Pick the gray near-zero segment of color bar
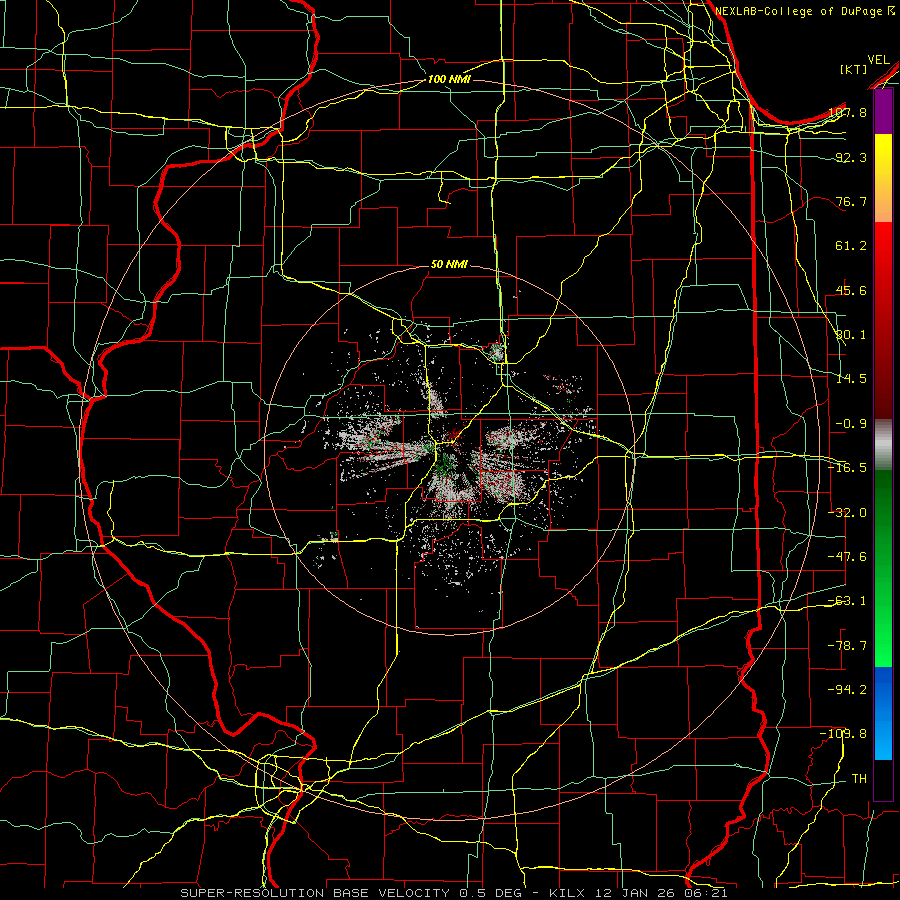This screenshot has height=900, width=900. [883, 445]
